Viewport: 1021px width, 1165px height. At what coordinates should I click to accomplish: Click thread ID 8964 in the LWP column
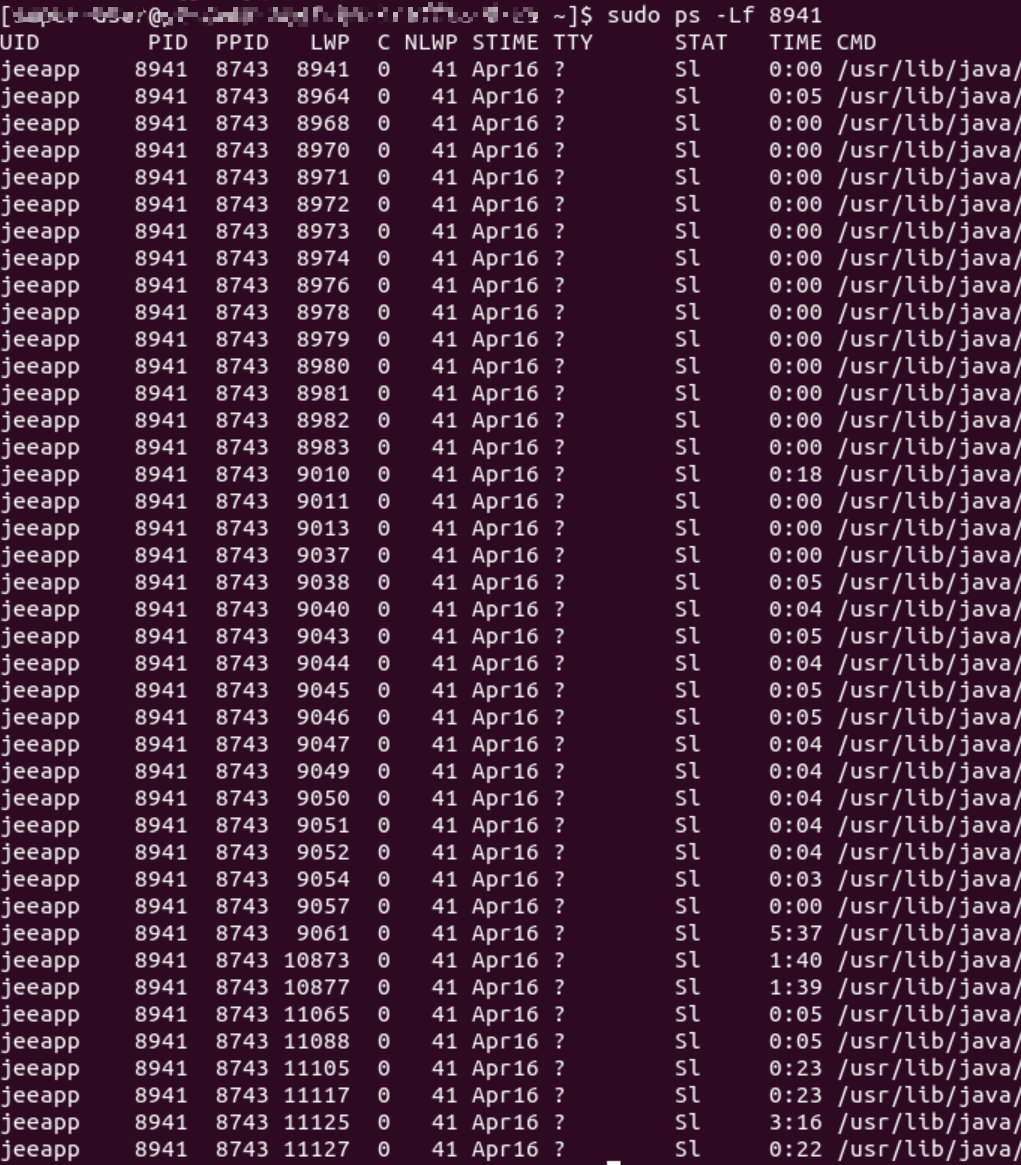[x=323, y=97]
